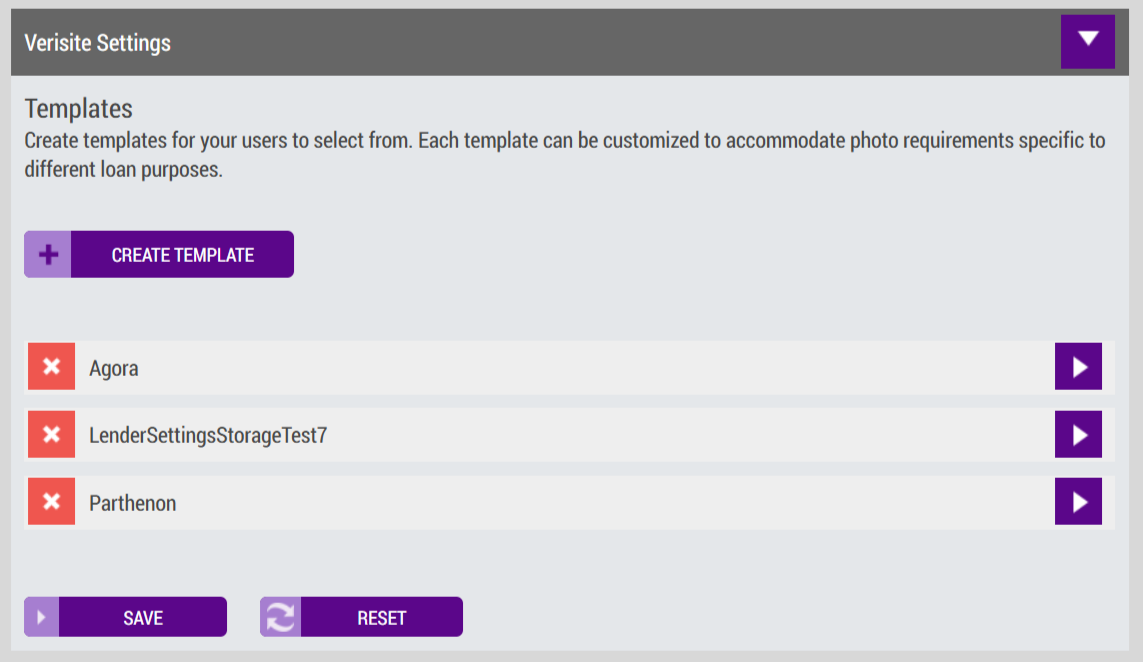Screen dimensions: 1143x662
Task: Remove the Parthenon template with red X
Action: [51, 502]
